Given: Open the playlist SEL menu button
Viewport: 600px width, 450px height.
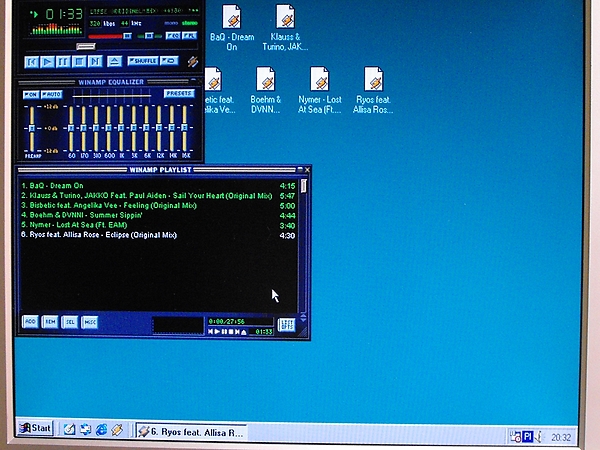Looking at the screenshot, I should (70, 322).
